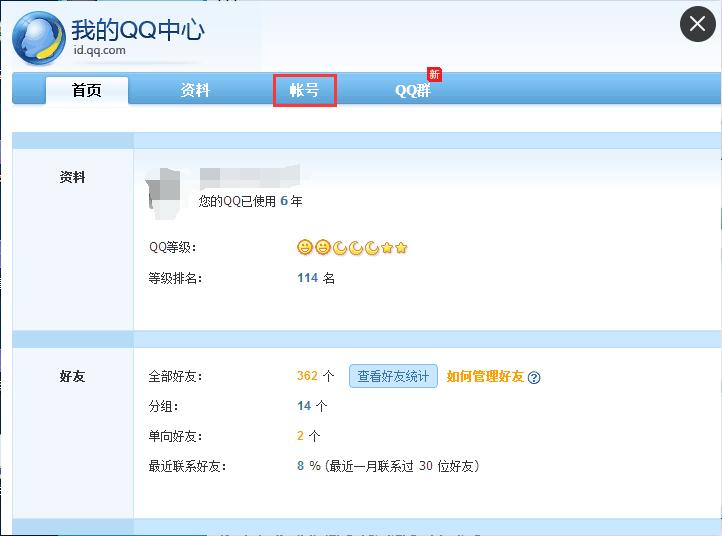This screenshot has width=722, height=536.
Task: Click the first moon level icon
Action: coord(340,248)
